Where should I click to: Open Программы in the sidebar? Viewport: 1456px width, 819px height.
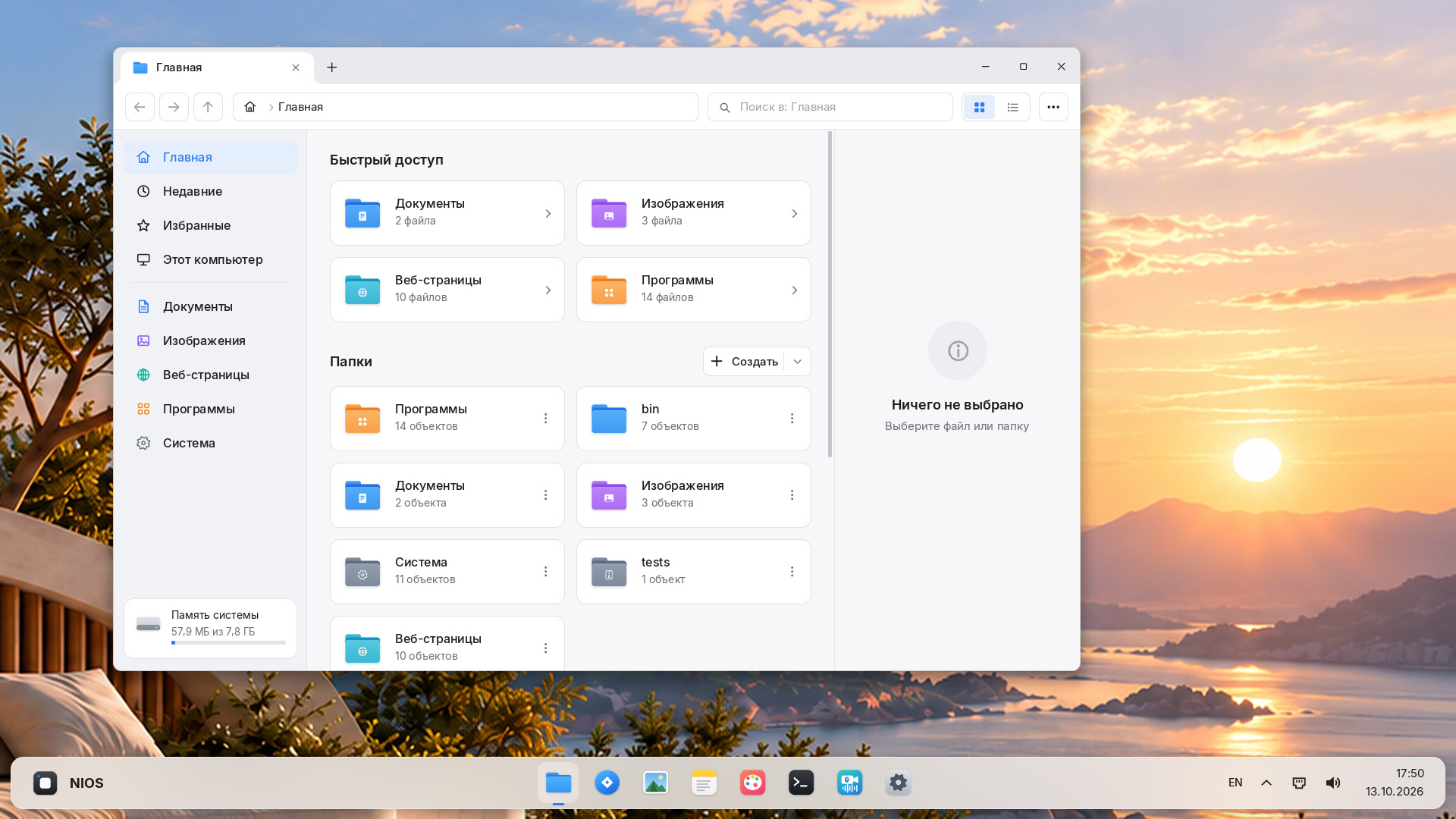[x=211, y=409]
